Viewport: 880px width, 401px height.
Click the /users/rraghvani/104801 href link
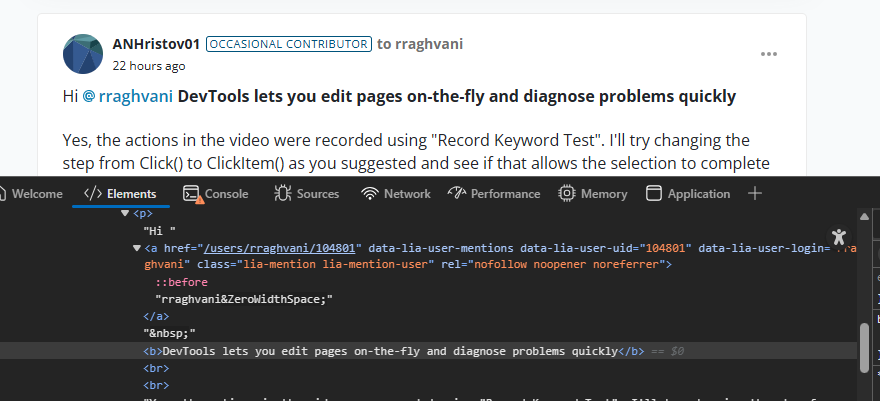coord(283,247)
